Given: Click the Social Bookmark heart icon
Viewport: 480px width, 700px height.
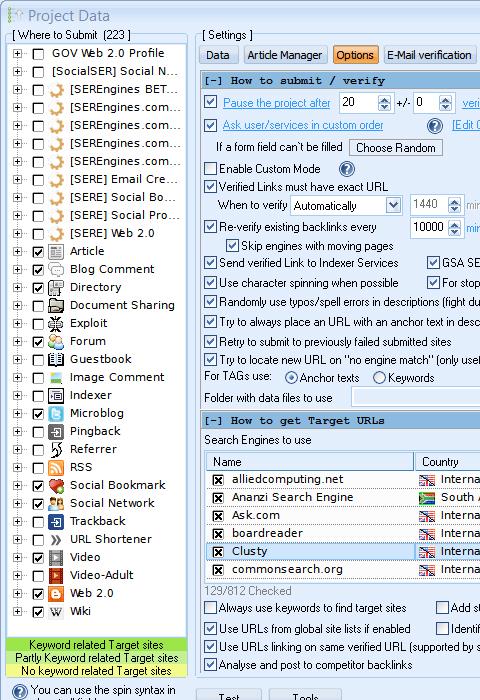Looking at the screenshot, I should click(x=56, y=486).
